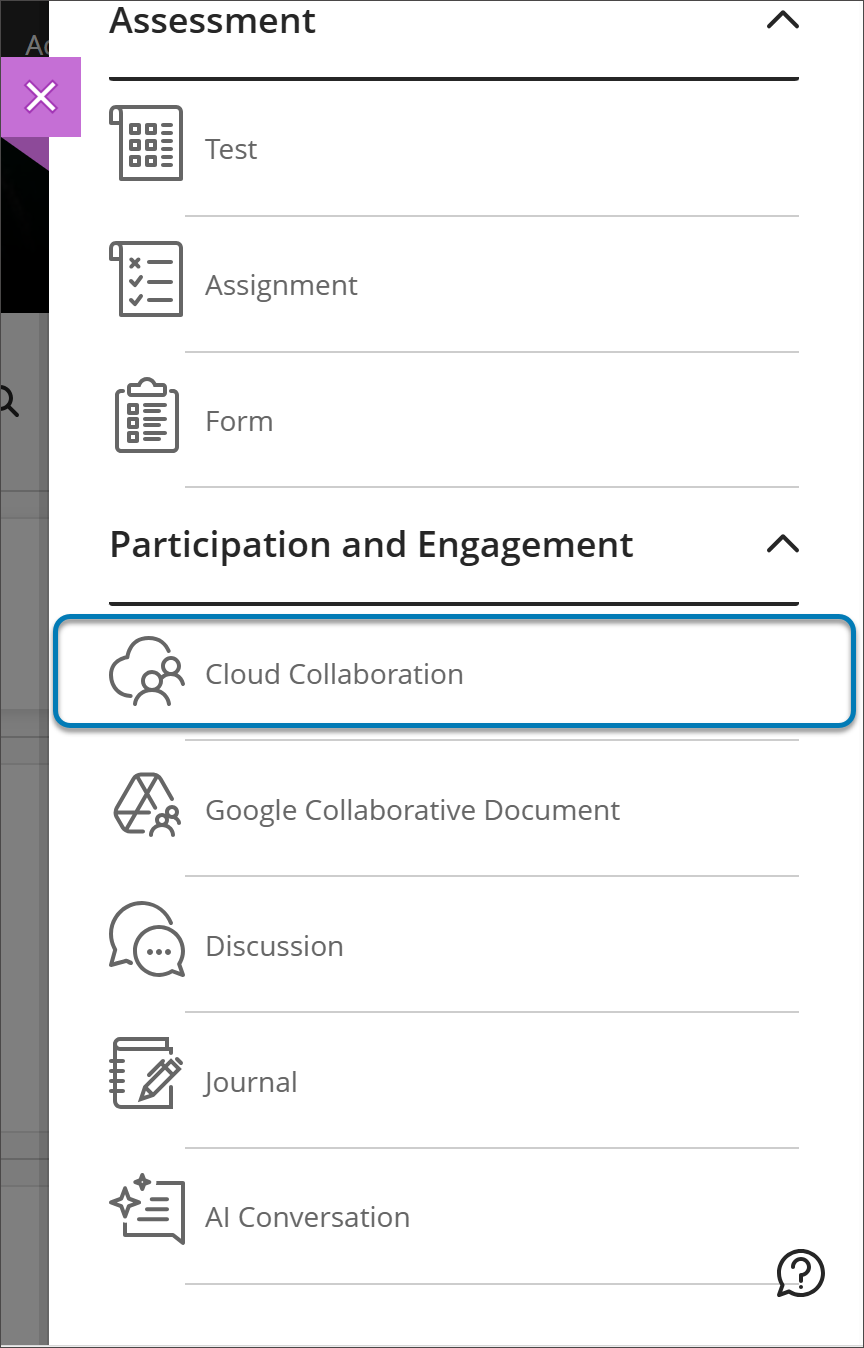The width and height of the screenshot is (864, 1348).
Task: Click the Cloud Collaboration icon
Action: click(x=146, y=671)
